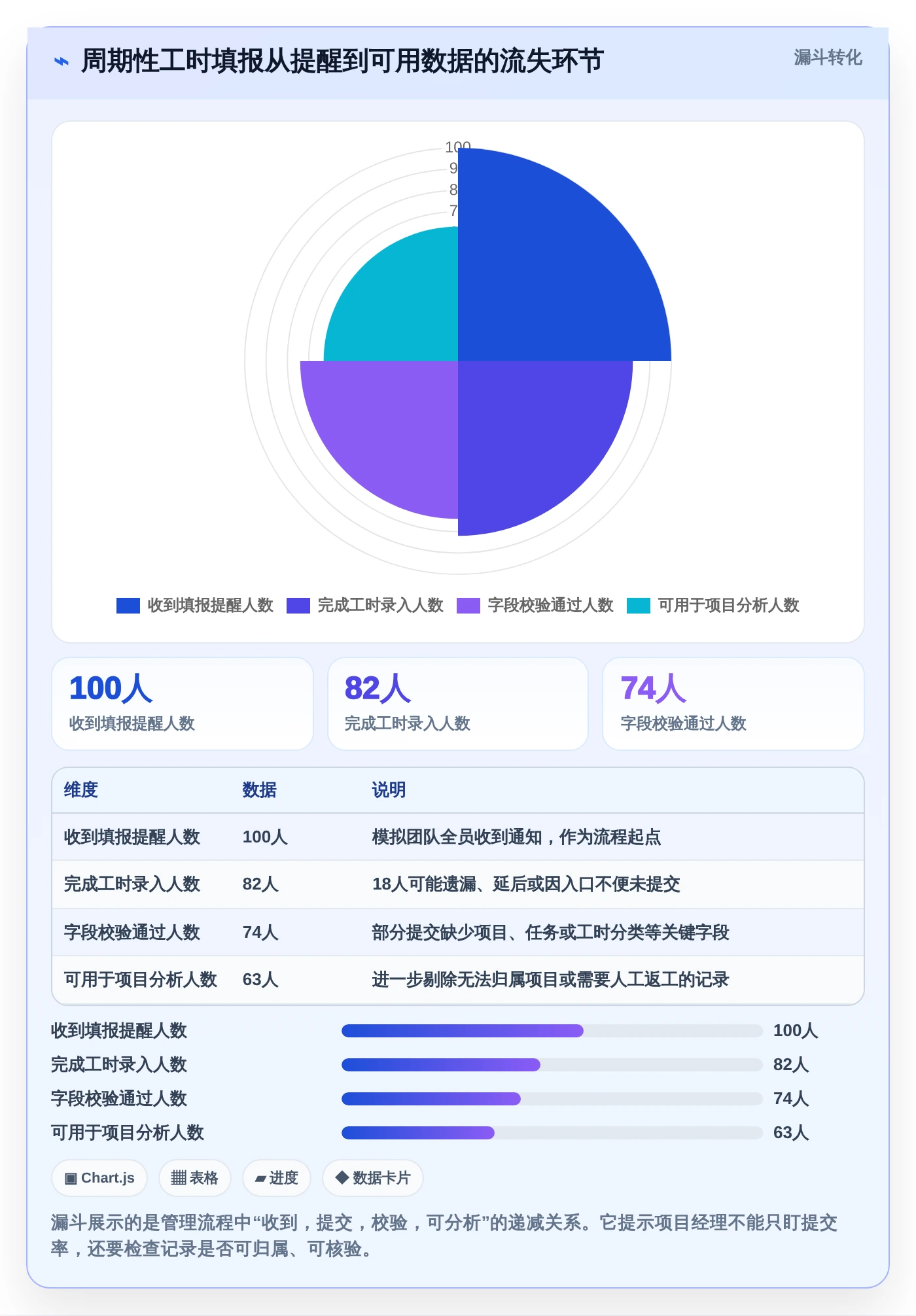Screen dimensions: 916x1316
Task: Select the 可用于项目分析人数 table row label
Action: point(141,979)
